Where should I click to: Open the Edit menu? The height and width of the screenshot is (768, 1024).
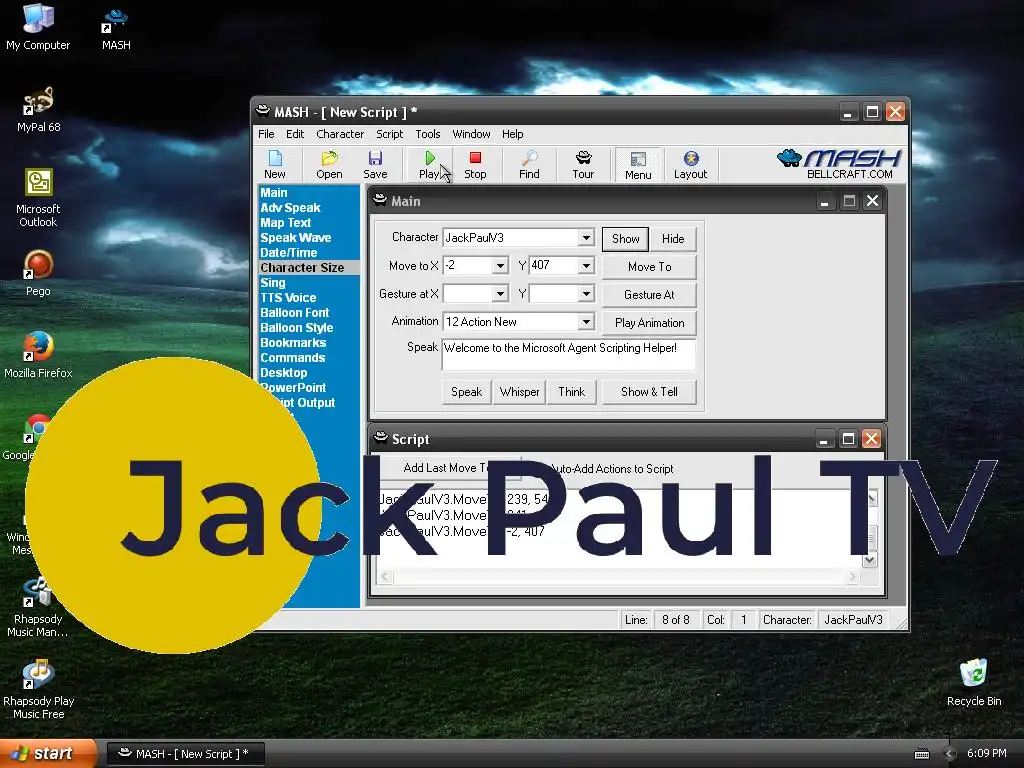pos(295,134)
